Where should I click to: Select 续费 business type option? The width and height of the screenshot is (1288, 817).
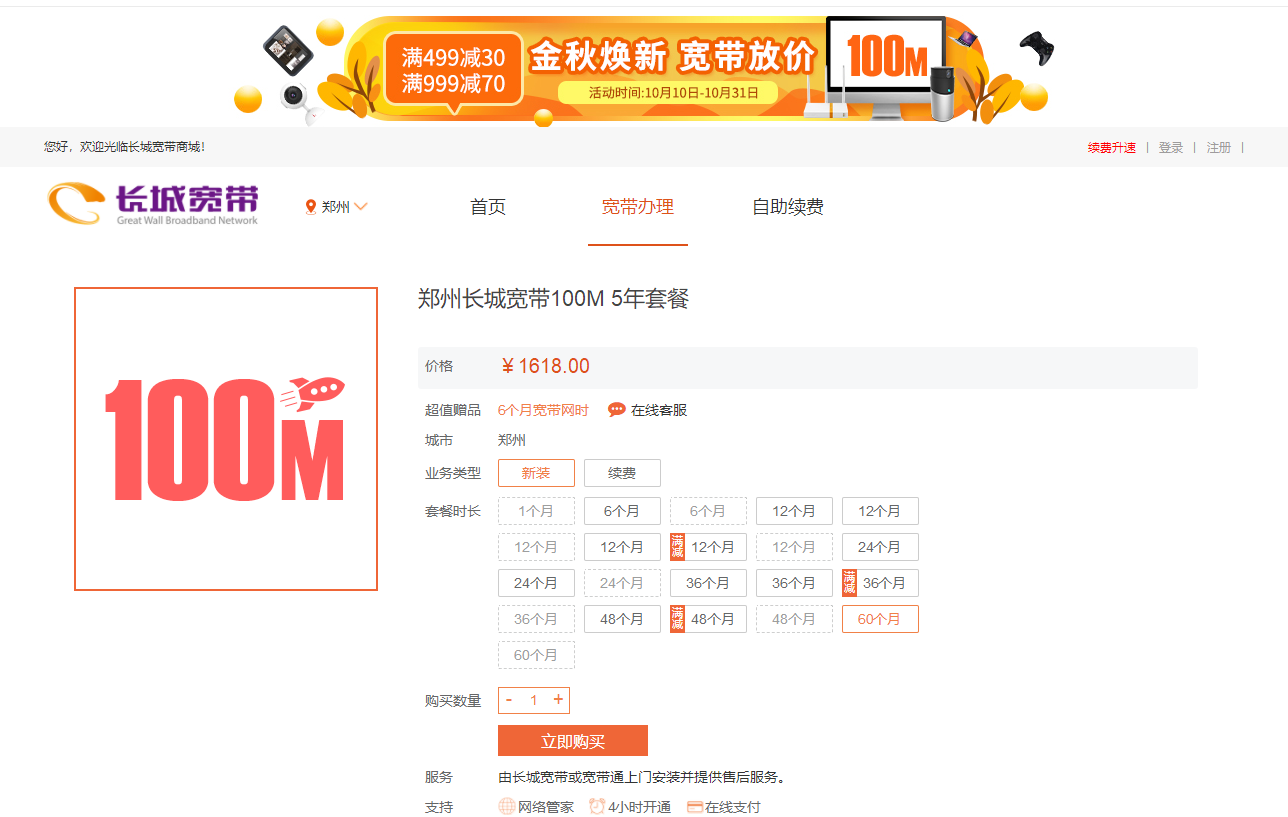pos(622,473)
